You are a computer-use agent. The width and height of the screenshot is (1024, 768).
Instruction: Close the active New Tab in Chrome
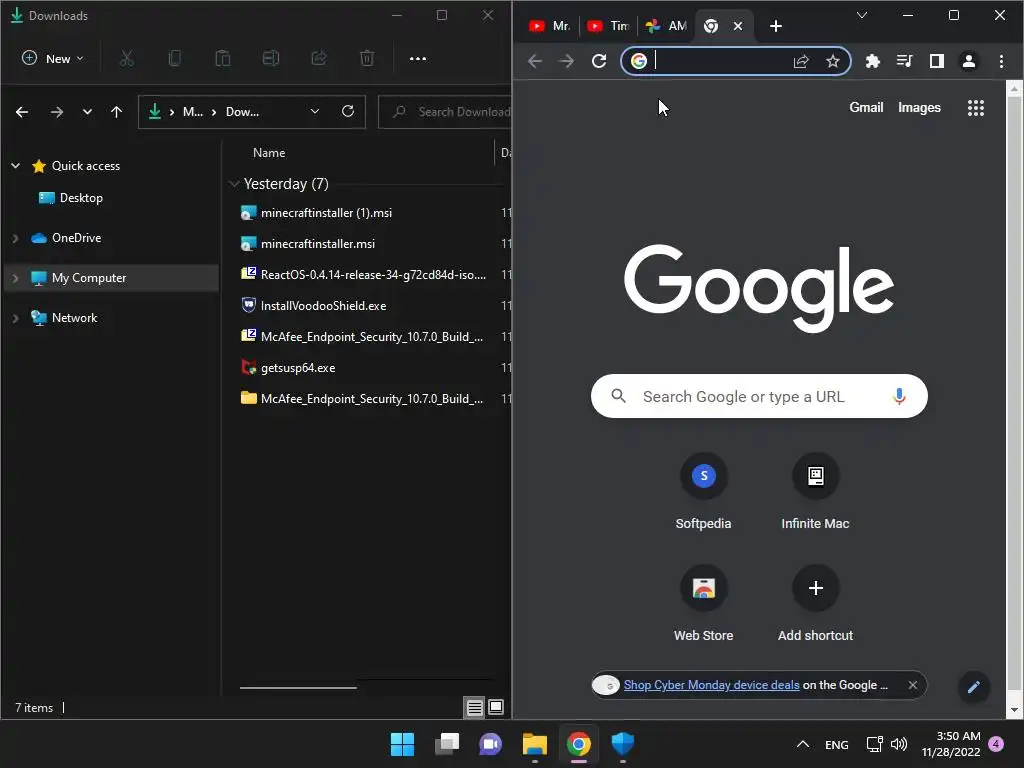(x=738, y=26)
